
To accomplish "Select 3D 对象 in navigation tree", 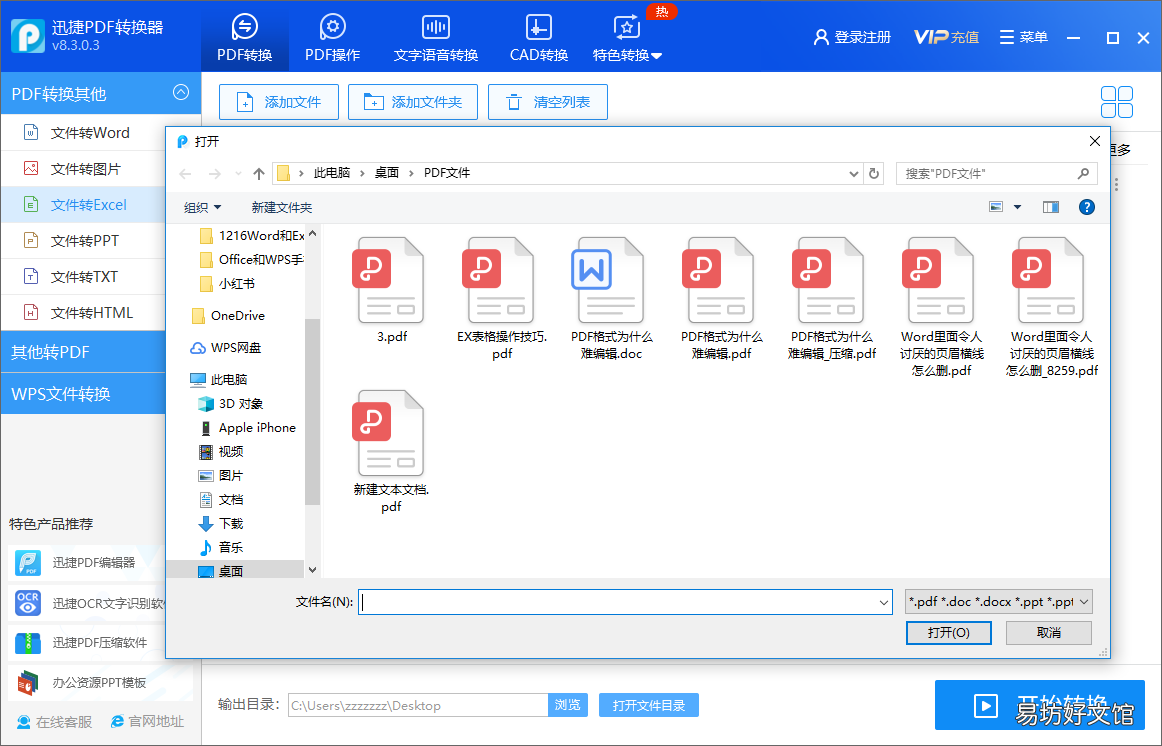I will click(231, 404).
